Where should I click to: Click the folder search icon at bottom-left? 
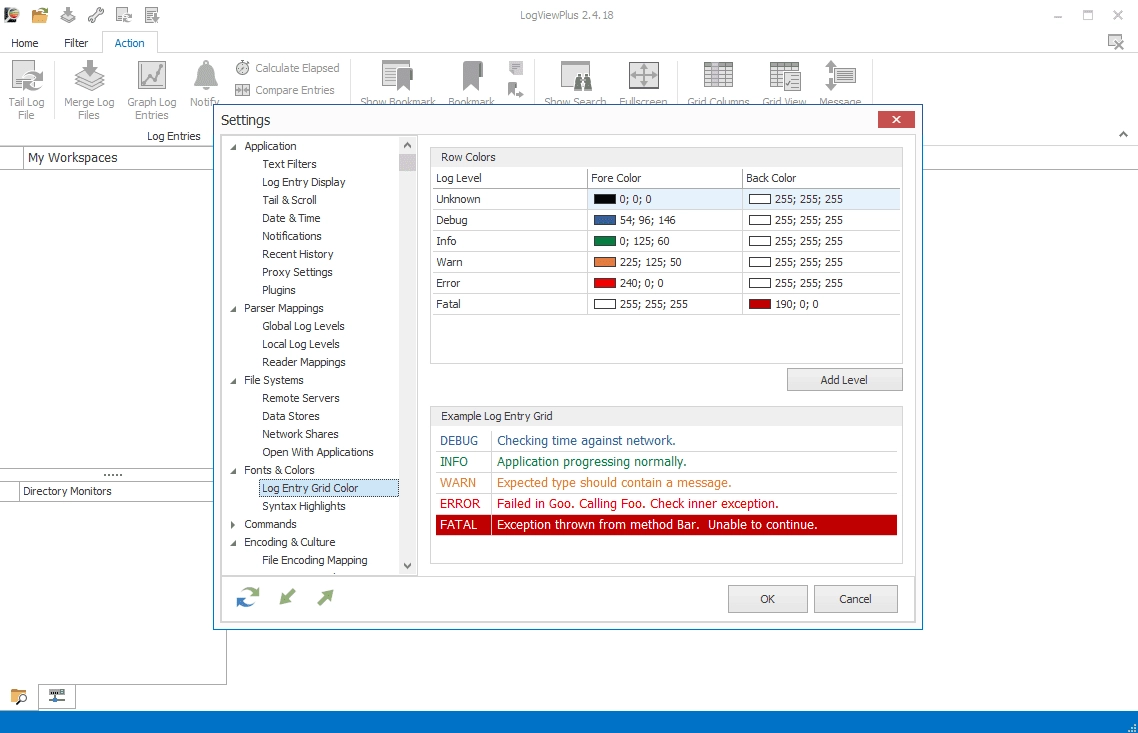point(19,697)
